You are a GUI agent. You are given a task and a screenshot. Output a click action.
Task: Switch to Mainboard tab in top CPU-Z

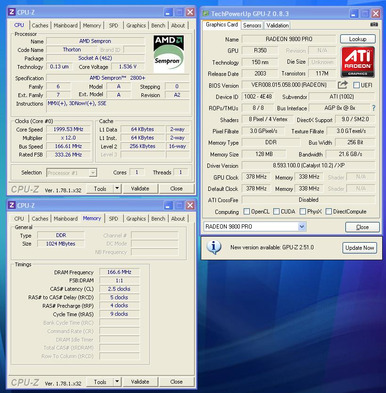click(x=66, y=25)
